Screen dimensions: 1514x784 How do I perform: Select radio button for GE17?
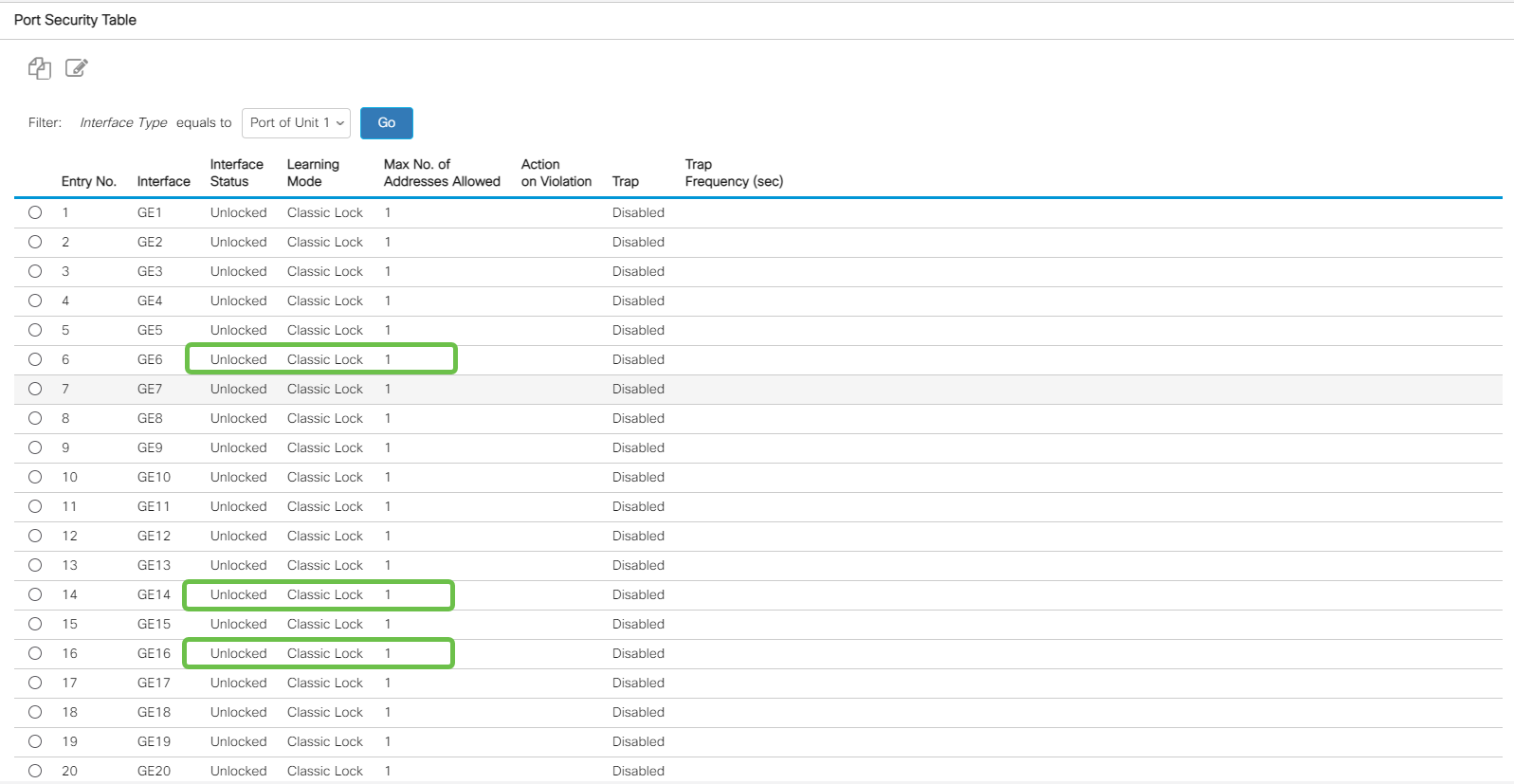[x=35, y=683]
